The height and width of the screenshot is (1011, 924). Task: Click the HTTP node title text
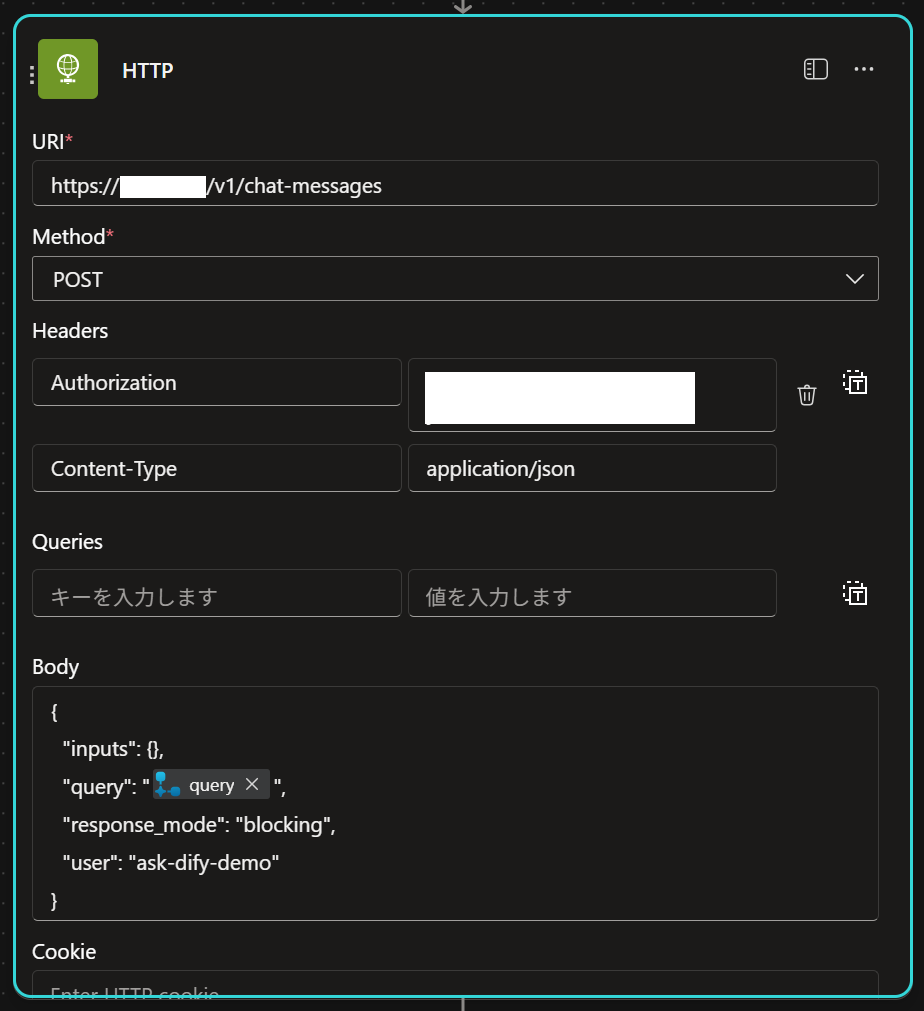click(147, 70)
